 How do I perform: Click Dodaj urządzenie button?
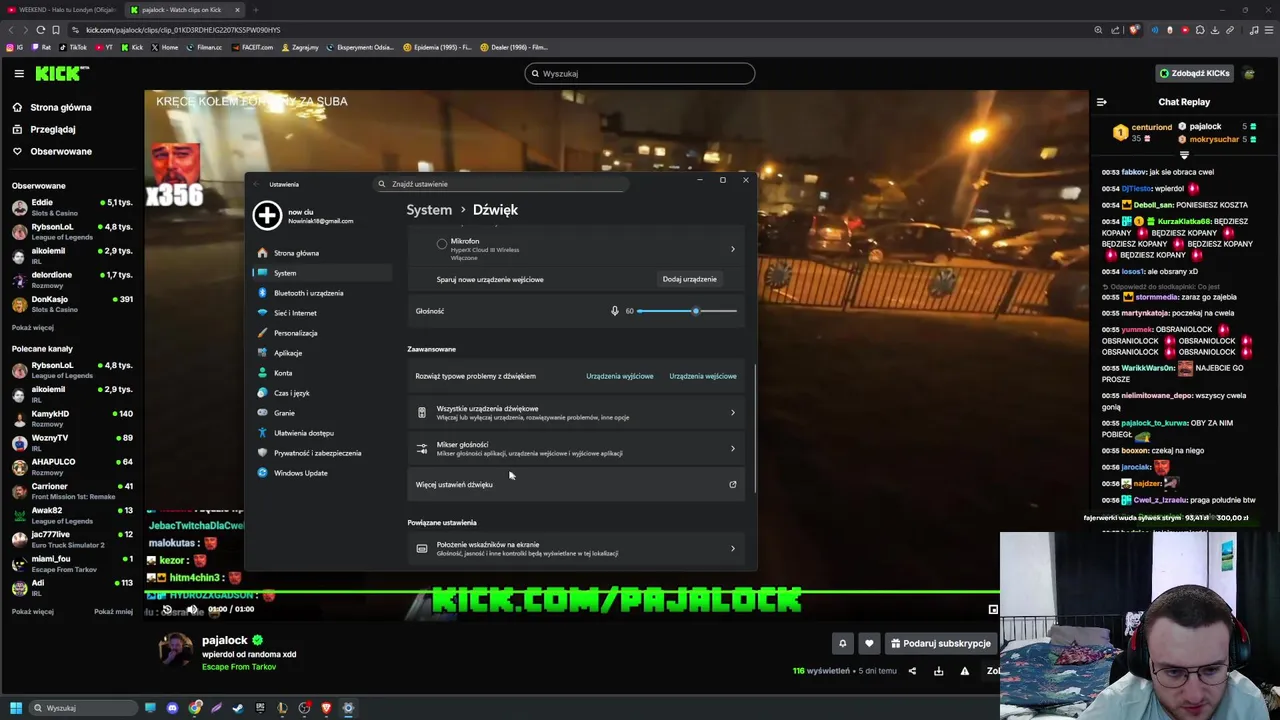pyautogui.click(x=689, y=279)
